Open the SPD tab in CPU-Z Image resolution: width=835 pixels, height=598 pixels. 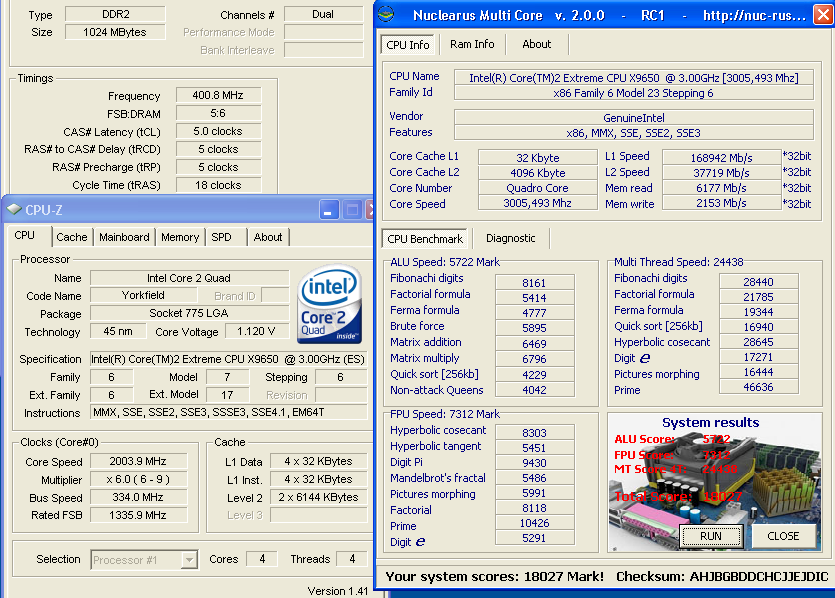point(222,237)
